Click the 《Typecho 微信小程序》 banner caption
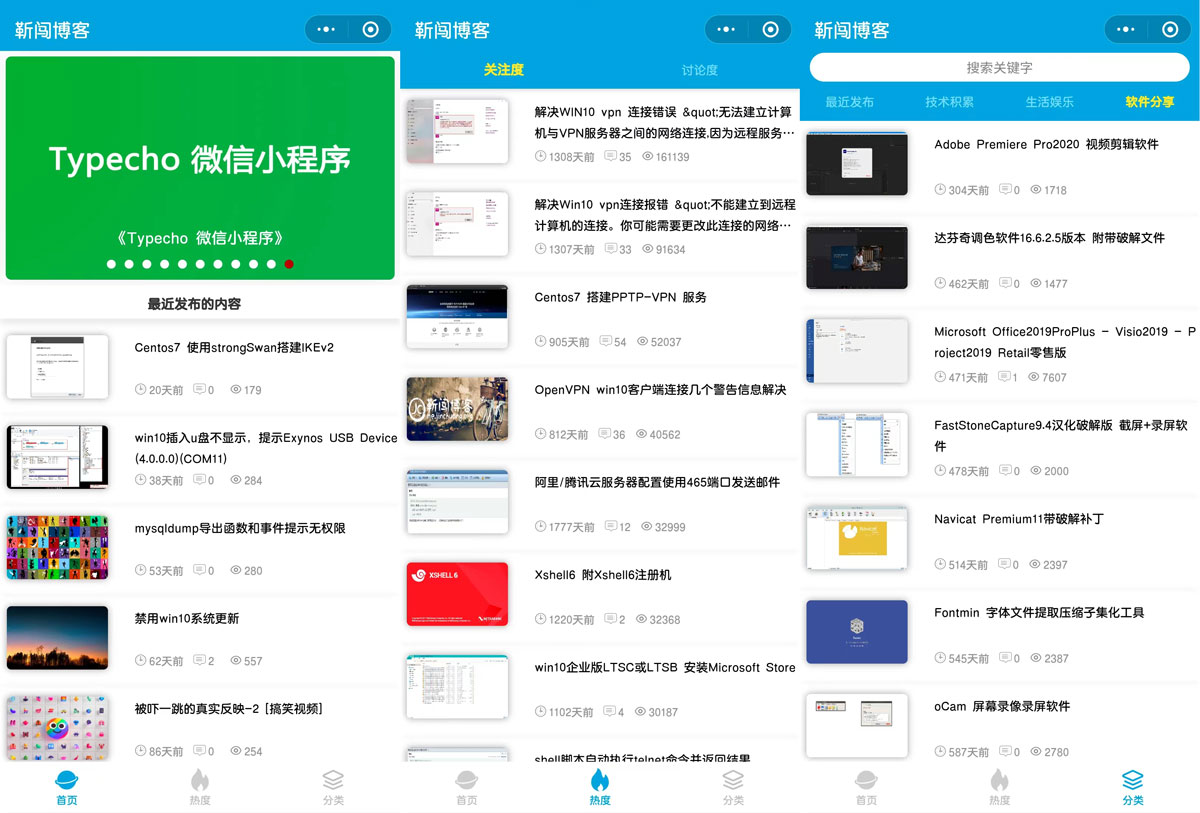The width and height of the screenshot is (1200, 813). pyautogui.click(x=200, y=238)
